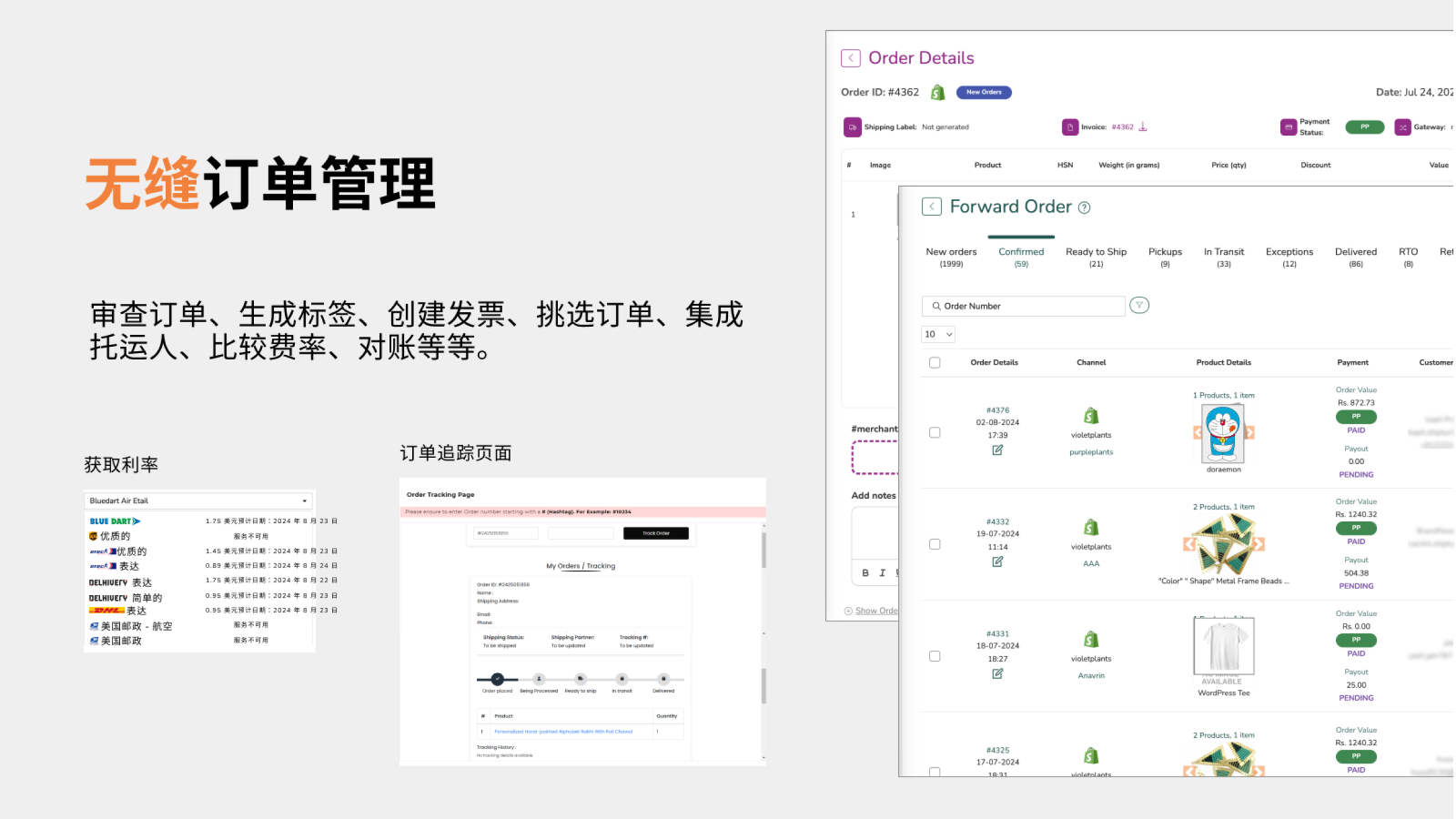Open the Personalized Hand-painted Rakhi product link
Screen dimensions: 1456x819
pyautogui.click(x=563, y=732)
